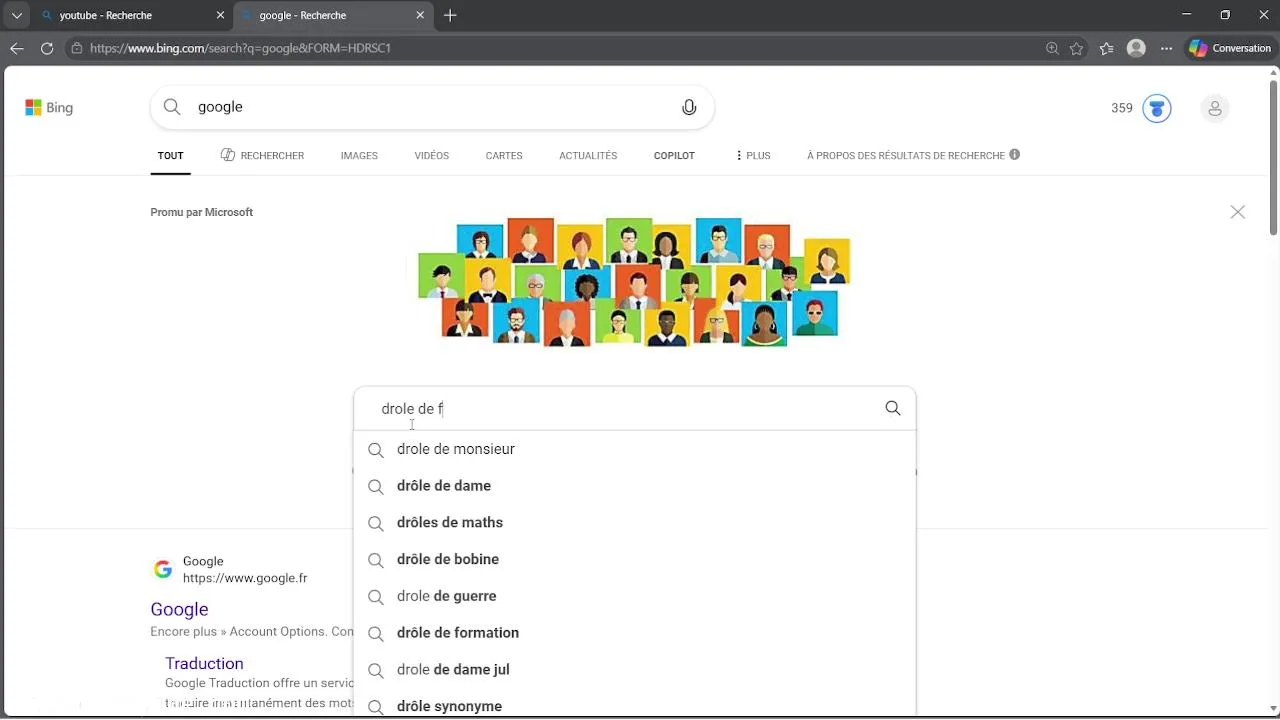1280x720 pixels.
Task: Start voice search with microphone
Action: click(689, 107)
